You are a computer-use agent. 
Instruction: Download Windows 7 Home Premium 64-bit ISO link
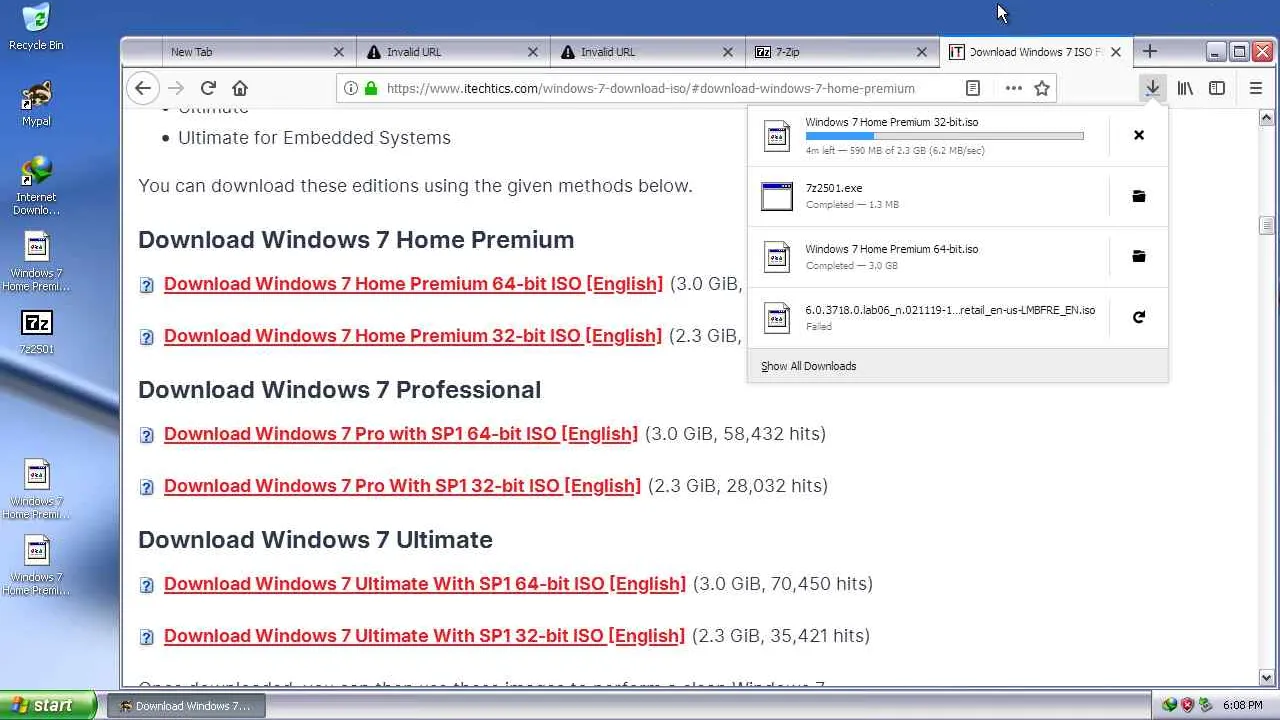click(413, 284)
